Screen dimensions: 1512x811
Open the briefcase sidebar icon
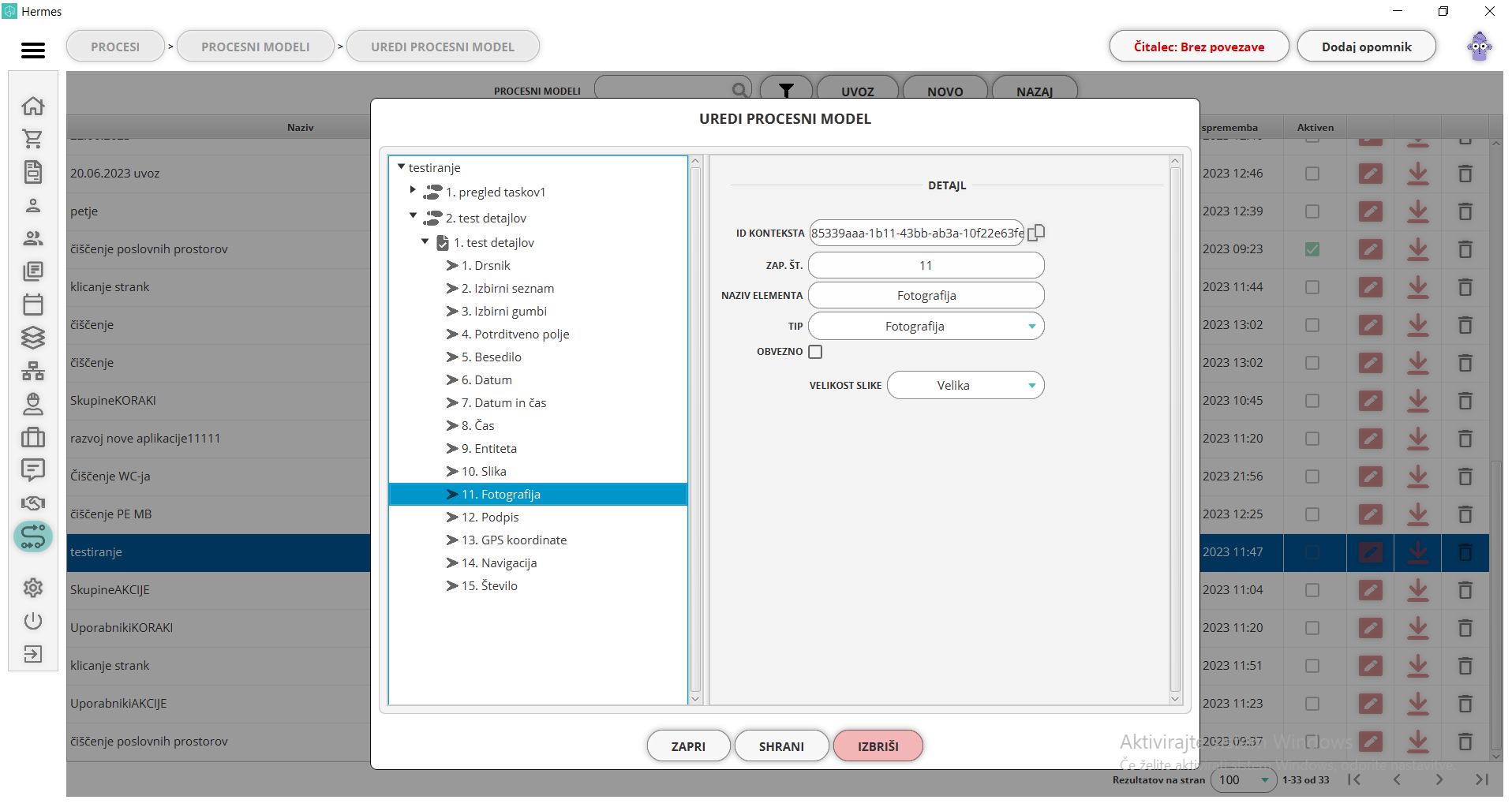[33, 437]
